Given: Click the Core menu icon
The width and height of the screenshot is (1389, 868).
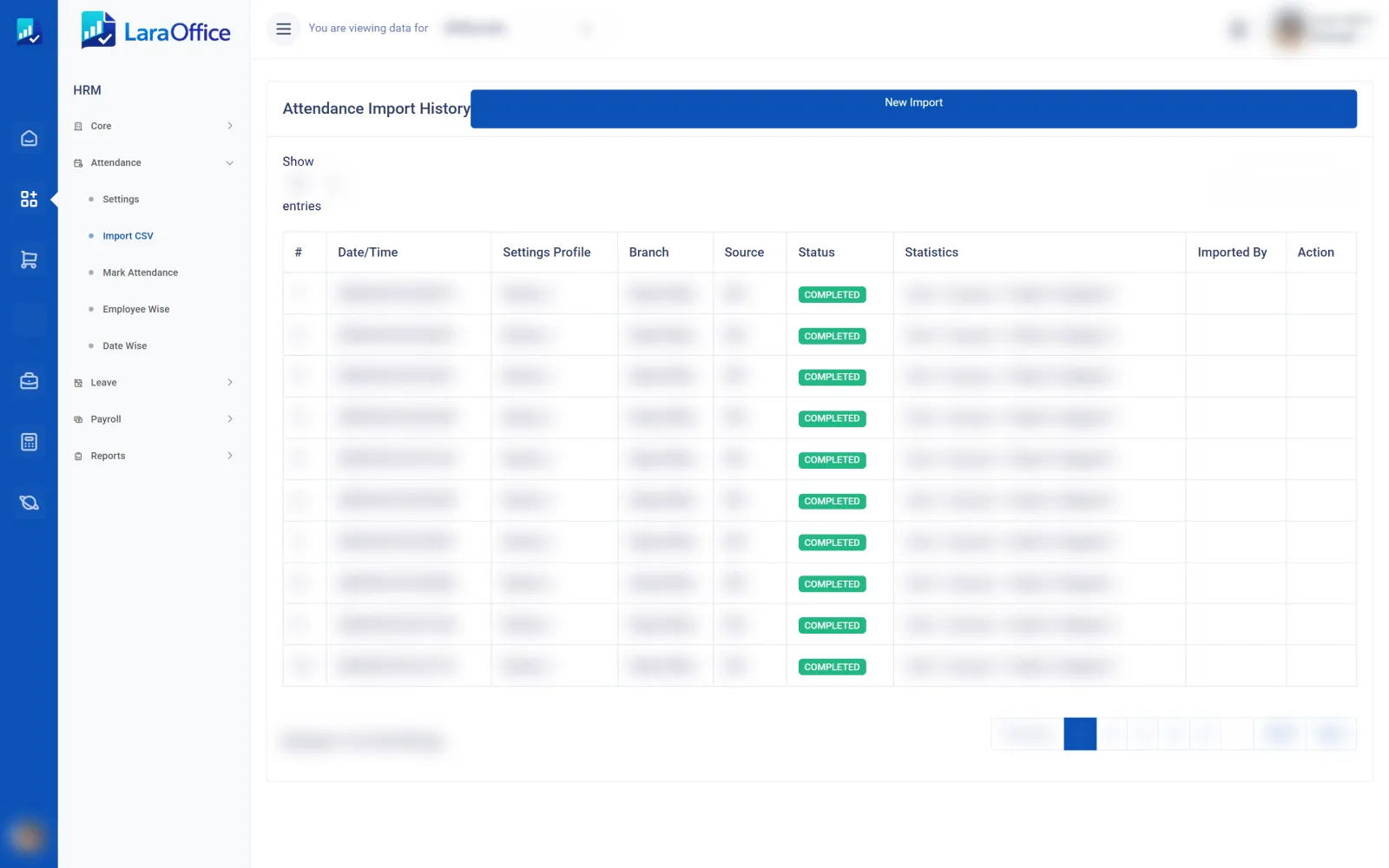Looking at the screenshot, I should point(78,126).
